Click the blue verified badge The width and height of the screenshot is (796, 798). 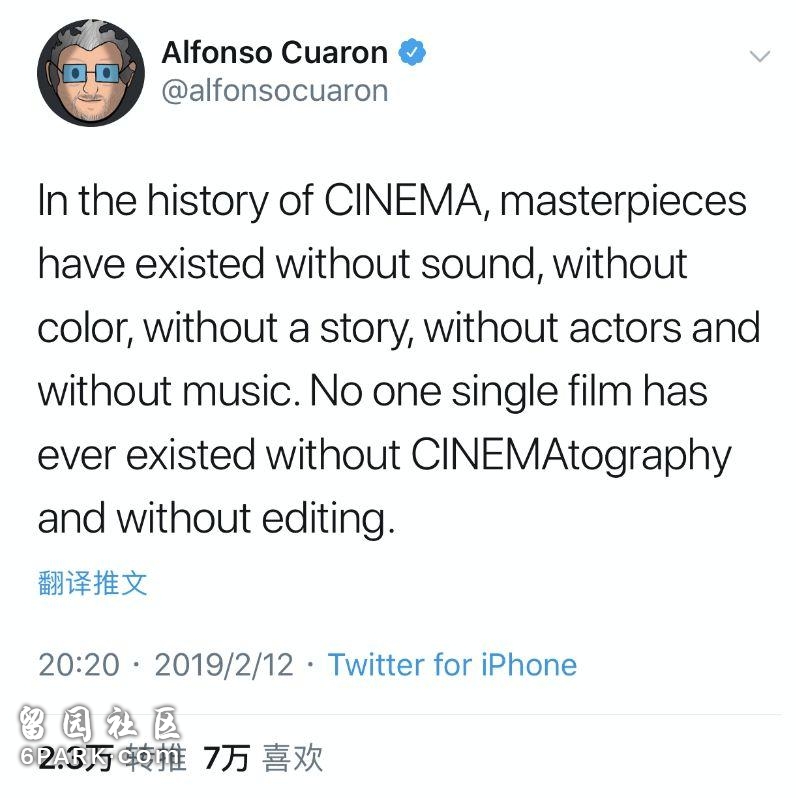coord(412,52)
